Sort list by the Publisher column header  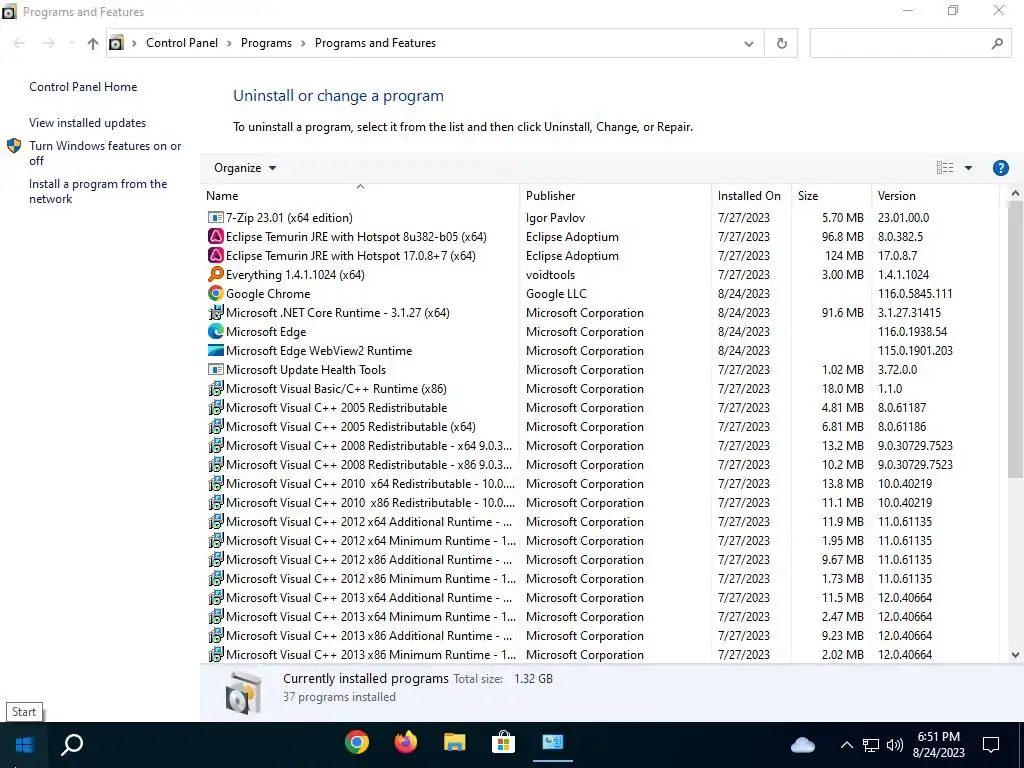pyautogui.click(x=615, y=196)
